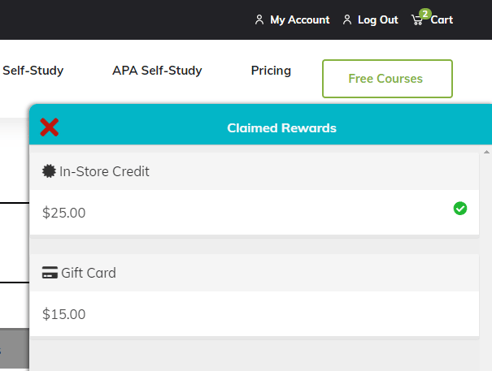
Task: Click the Gift Card section header
Action: click(x=254, y=273)
